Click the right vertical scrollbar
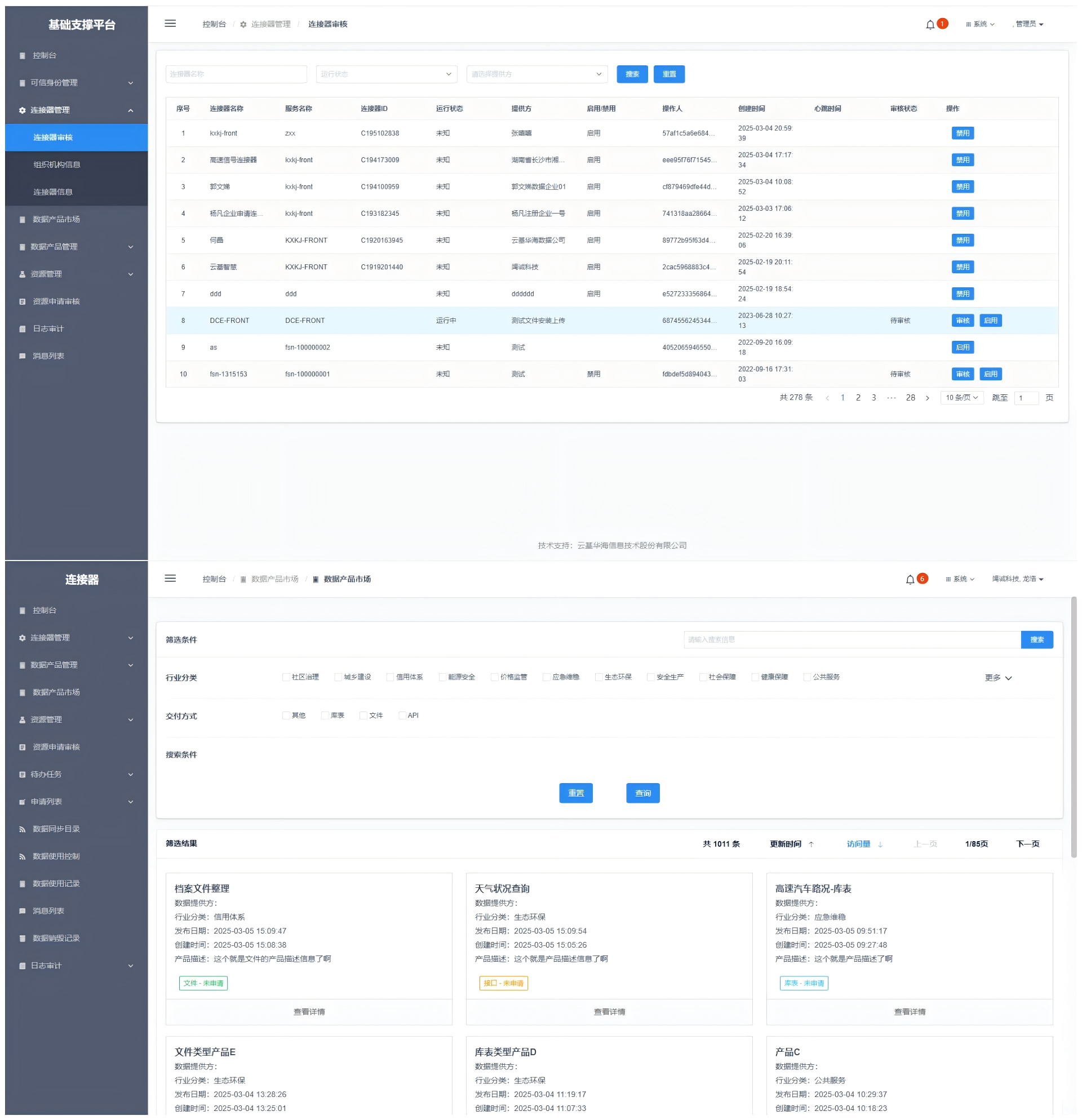Image resolution: width=1082 pixels, height=1120 pixels. coord(1074,726)
